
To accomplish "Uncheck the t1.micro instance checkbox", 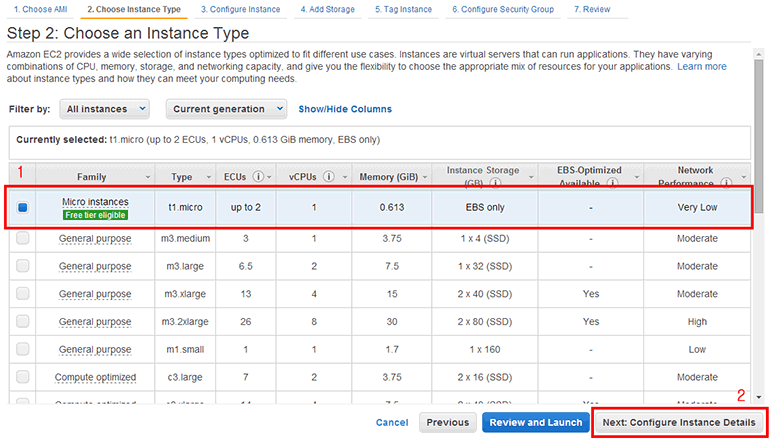I will point(23,208).
